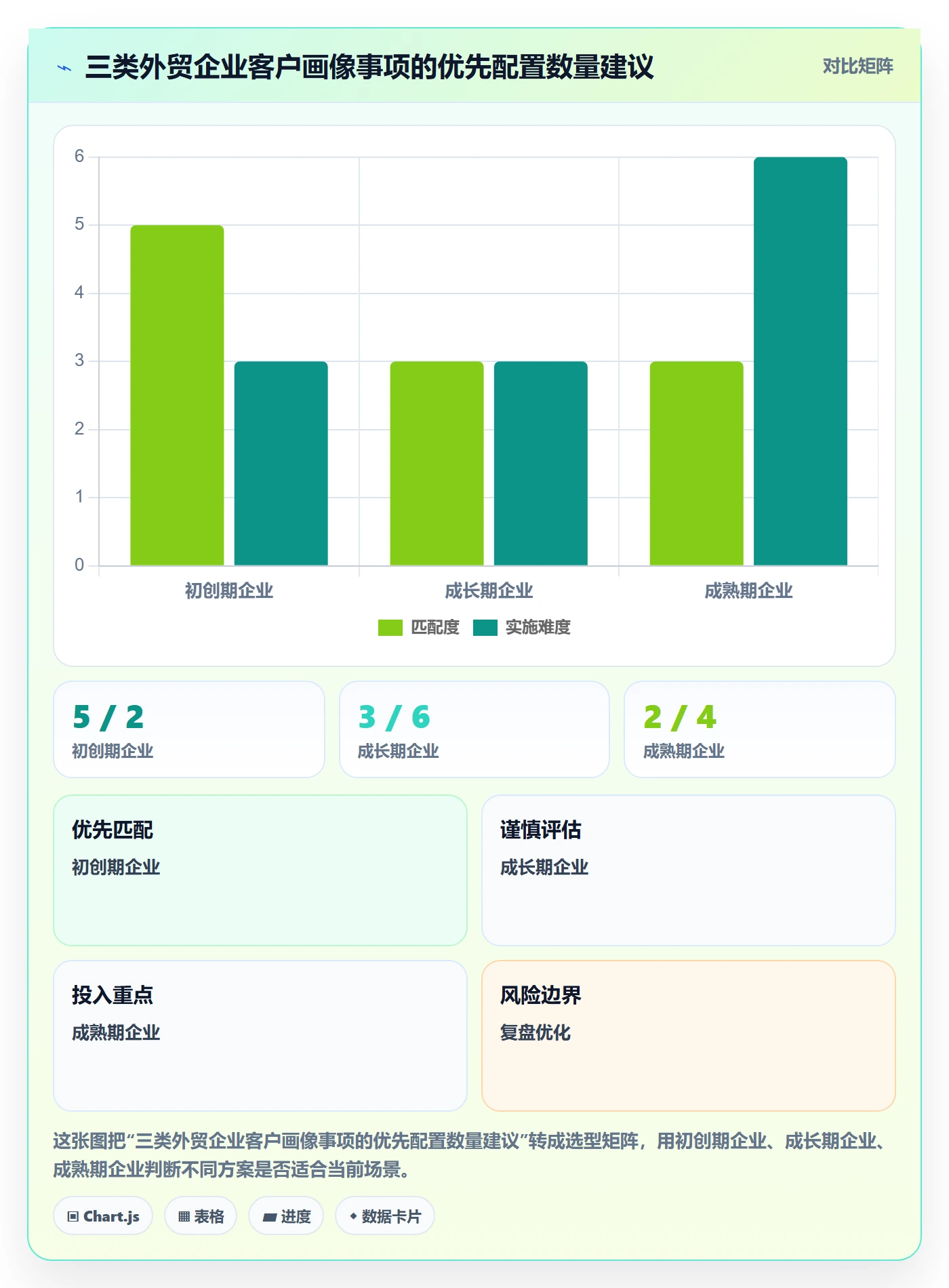Select the 数据卡片 tag

pos(385,1216)
